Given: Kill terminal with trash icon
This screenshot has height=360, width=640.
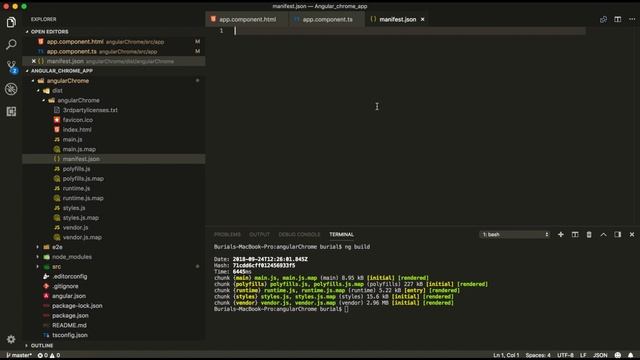Looking at the screenshot, I should tap(589, 234).
